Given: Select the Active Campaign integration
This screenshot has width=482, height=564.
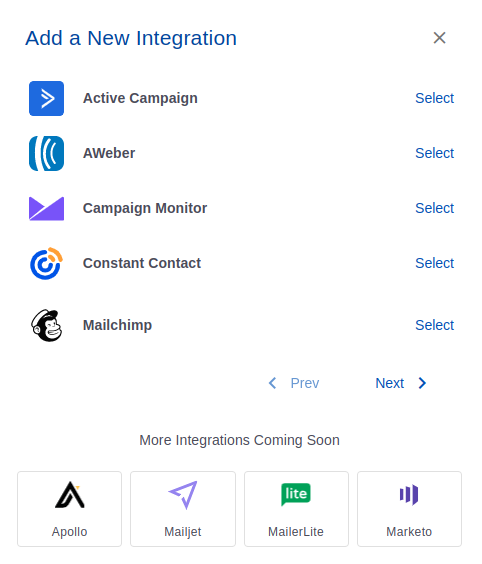Looking at the screenshot, I should 434,98.
